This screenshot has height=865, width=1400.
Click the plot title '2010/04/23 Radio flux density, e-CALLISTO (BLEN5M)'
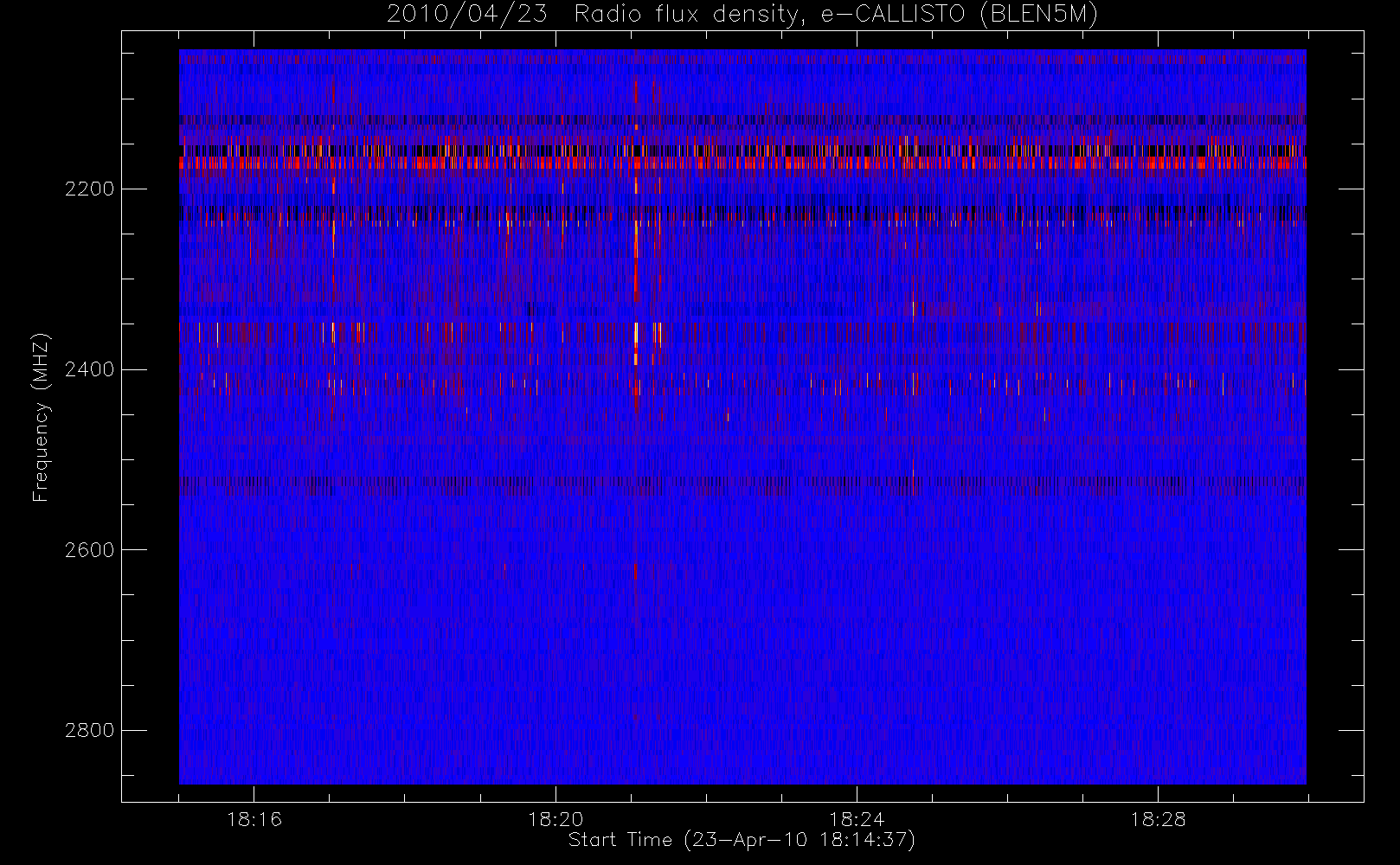coord(742,15)
